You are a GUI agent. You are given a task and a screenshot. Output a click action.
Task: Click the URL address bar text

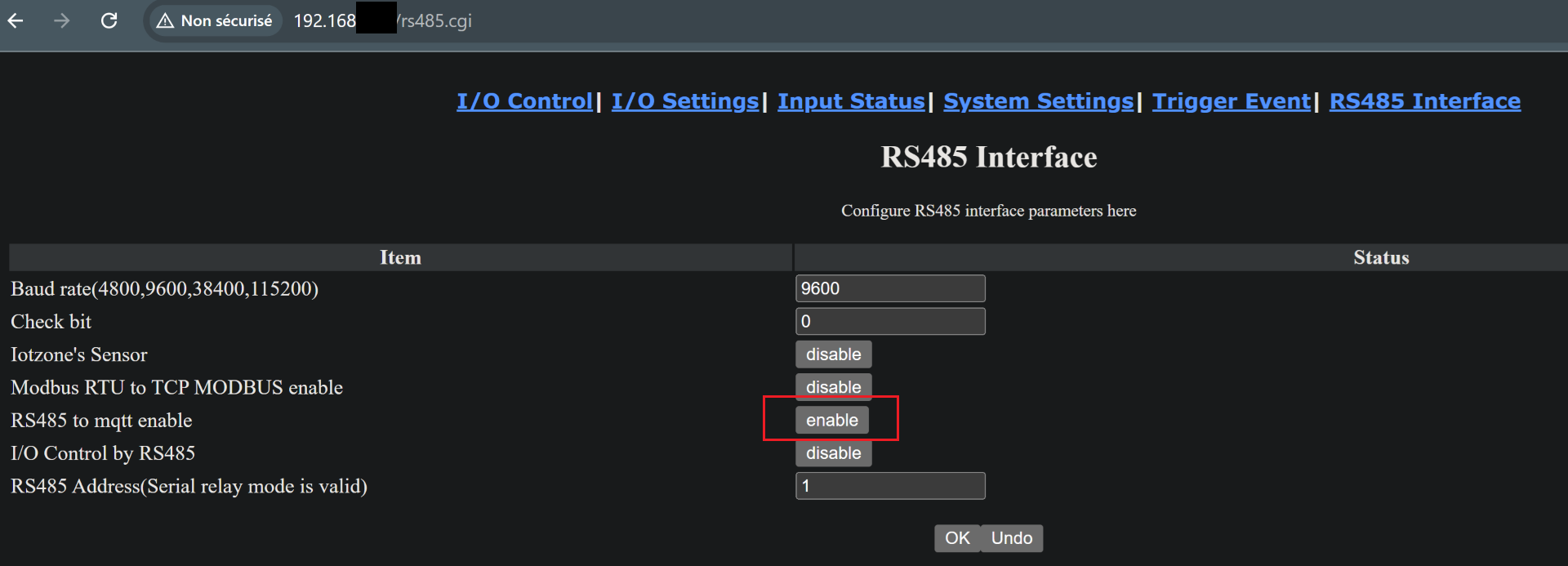(x=383, y=20)
